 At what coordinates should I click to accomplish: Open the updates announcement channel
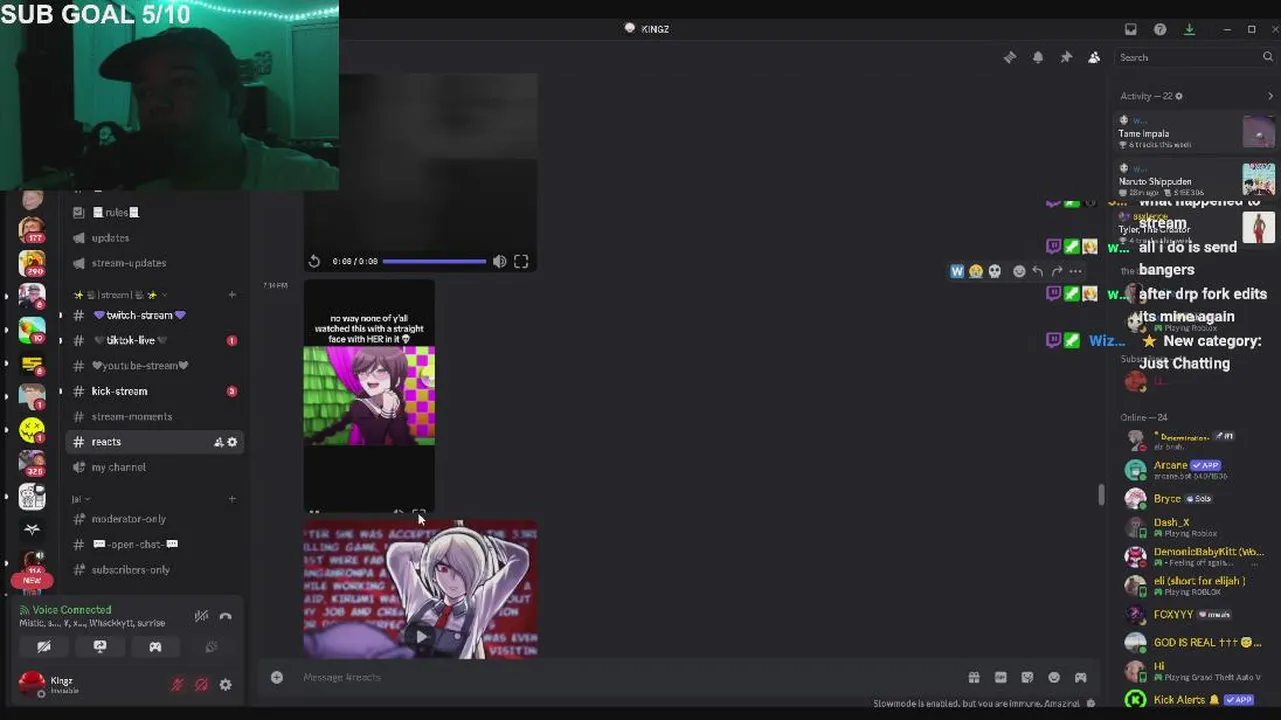click(110, 238)
